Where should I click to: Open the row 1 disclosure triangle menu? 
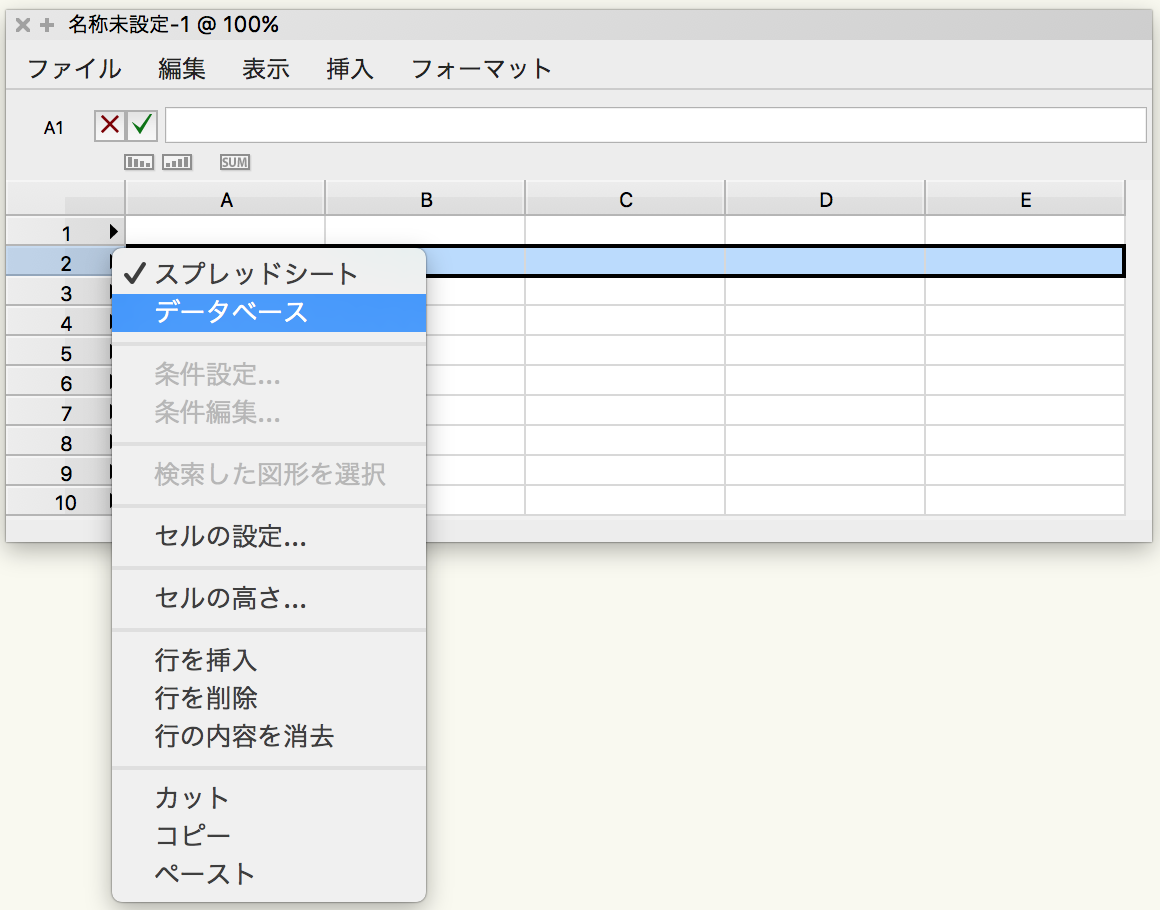[x=114, y=232]
